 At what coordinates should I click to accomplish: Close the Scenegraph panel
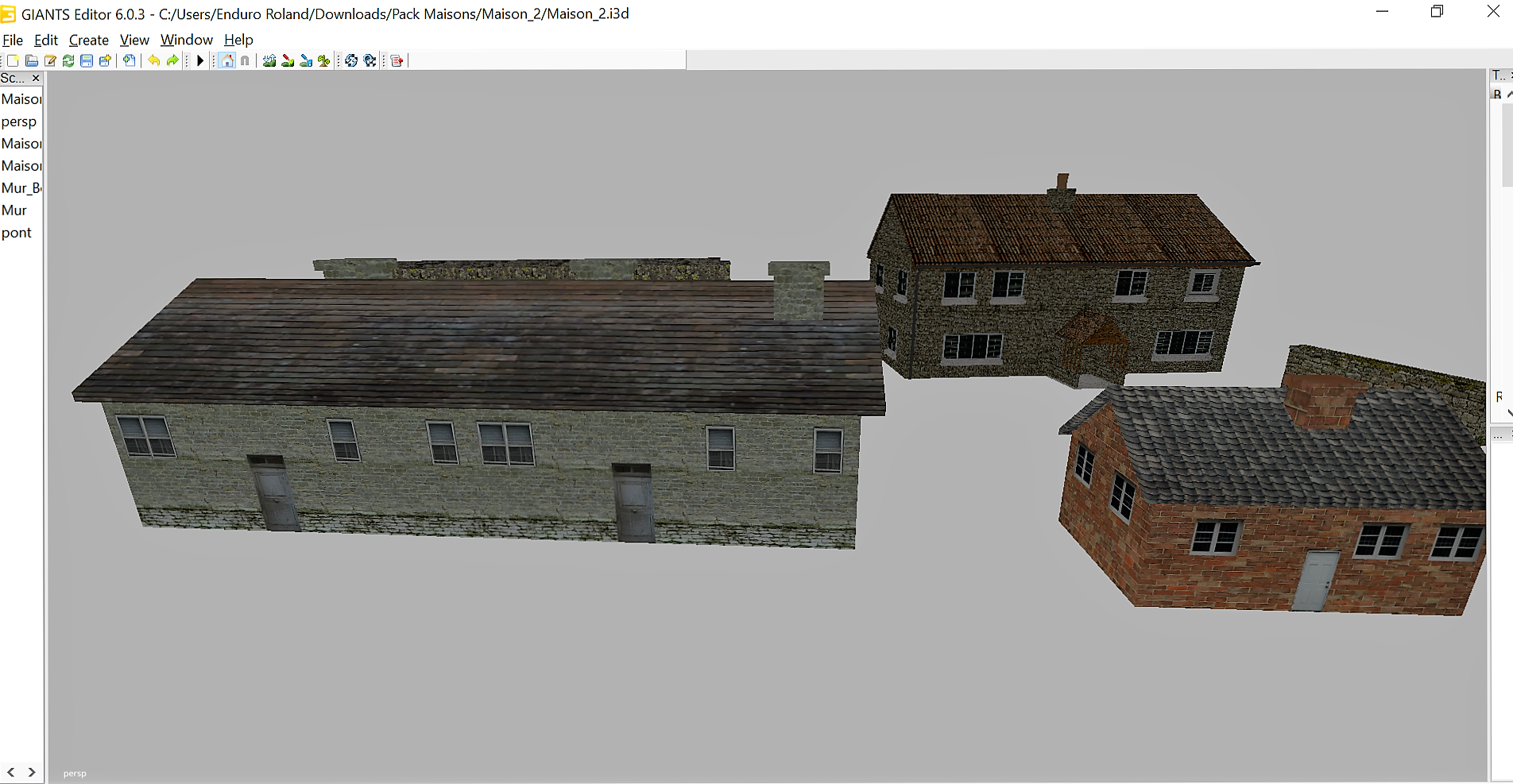tap(36, 78)
